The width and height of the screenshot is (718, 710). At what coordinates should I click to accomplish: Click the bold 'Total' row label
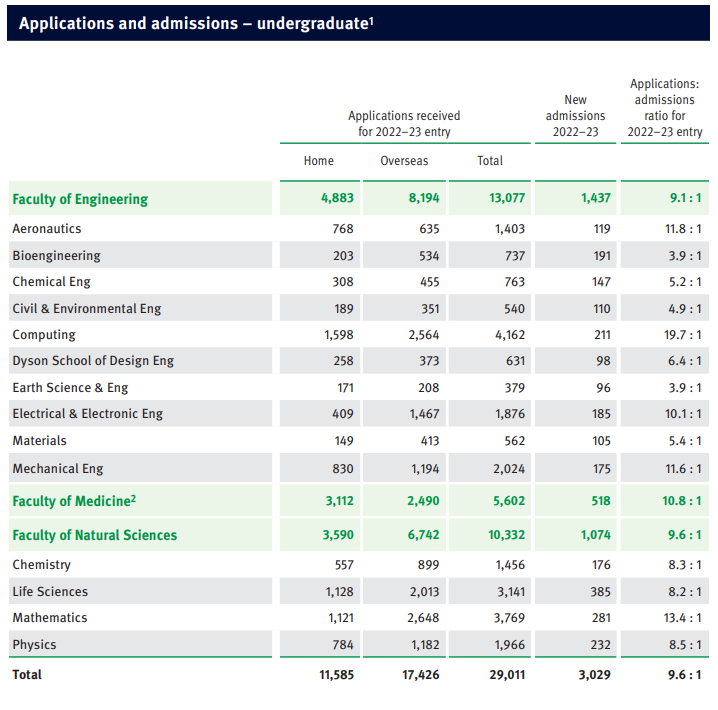tap(27, 675)
